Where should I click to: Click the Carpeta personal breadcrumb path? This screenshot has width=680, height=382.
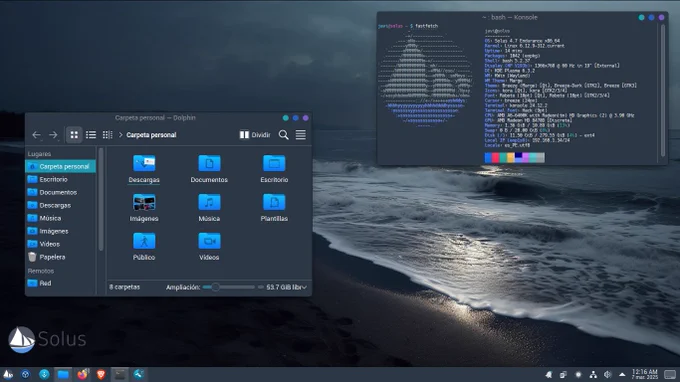click(151, 135)
